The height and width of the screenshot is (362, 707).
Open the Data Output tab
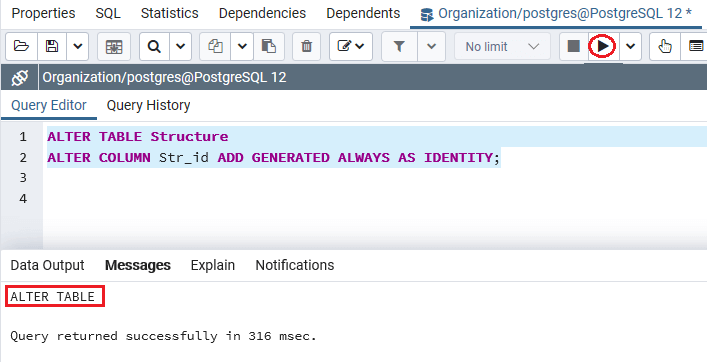click(x=47, y=265)
